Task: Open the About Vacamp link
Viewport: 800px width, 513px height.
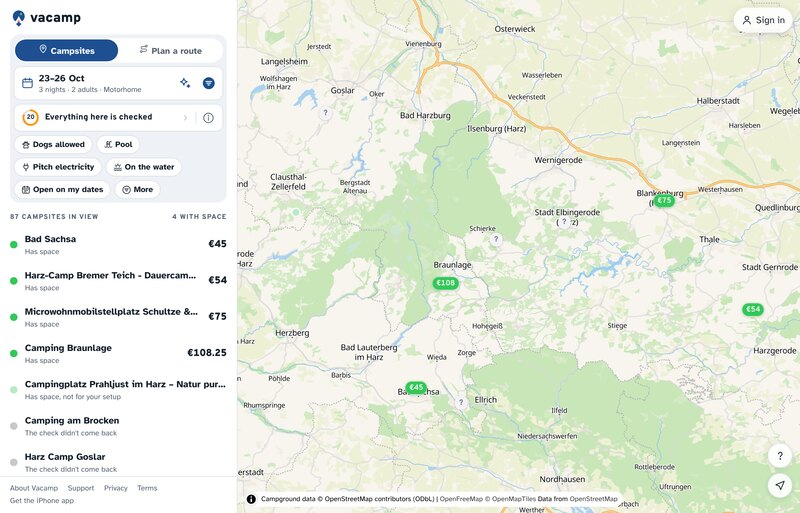Action: coord(34,488)
